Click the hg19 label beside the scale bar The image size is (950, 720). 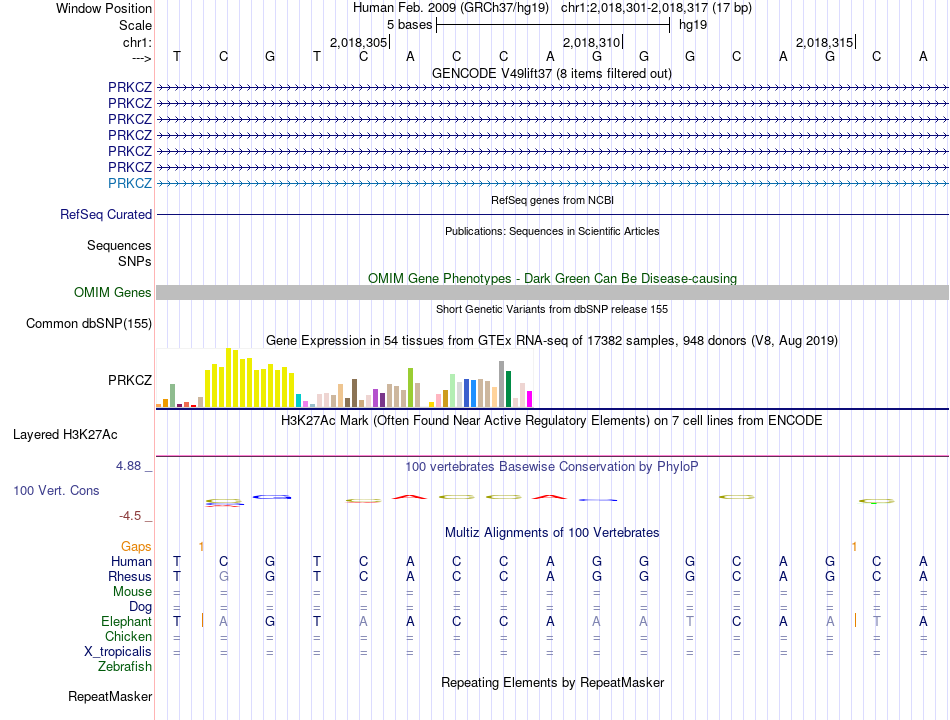point(693,25)
